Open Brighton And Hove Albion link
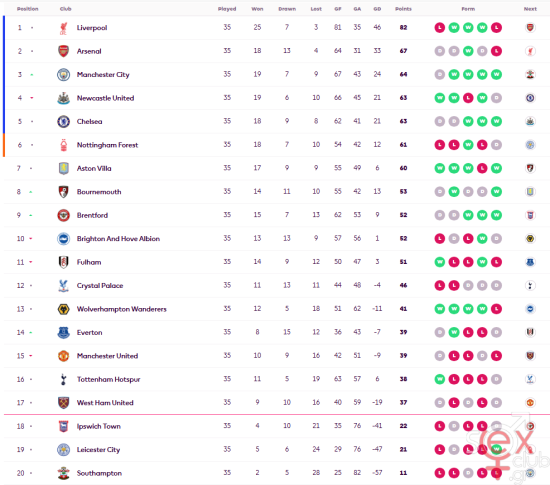This screenshot has width=550, height=485. pos(118,239)
